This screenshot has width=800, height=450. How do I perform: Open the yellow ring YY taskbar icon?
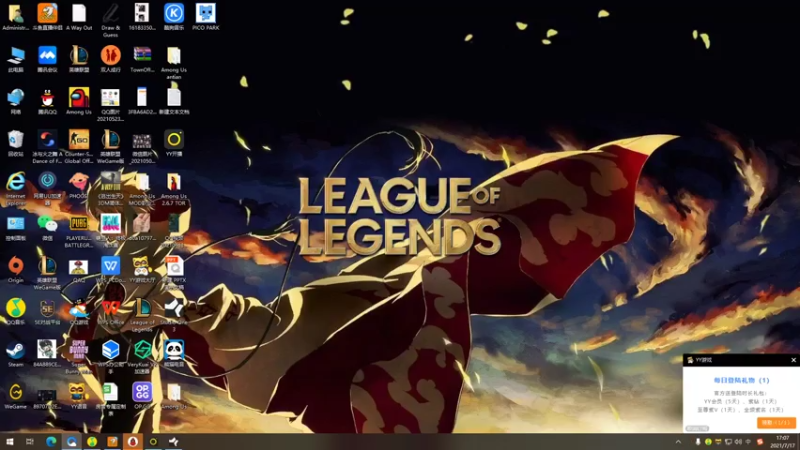(x=153, y=442)
